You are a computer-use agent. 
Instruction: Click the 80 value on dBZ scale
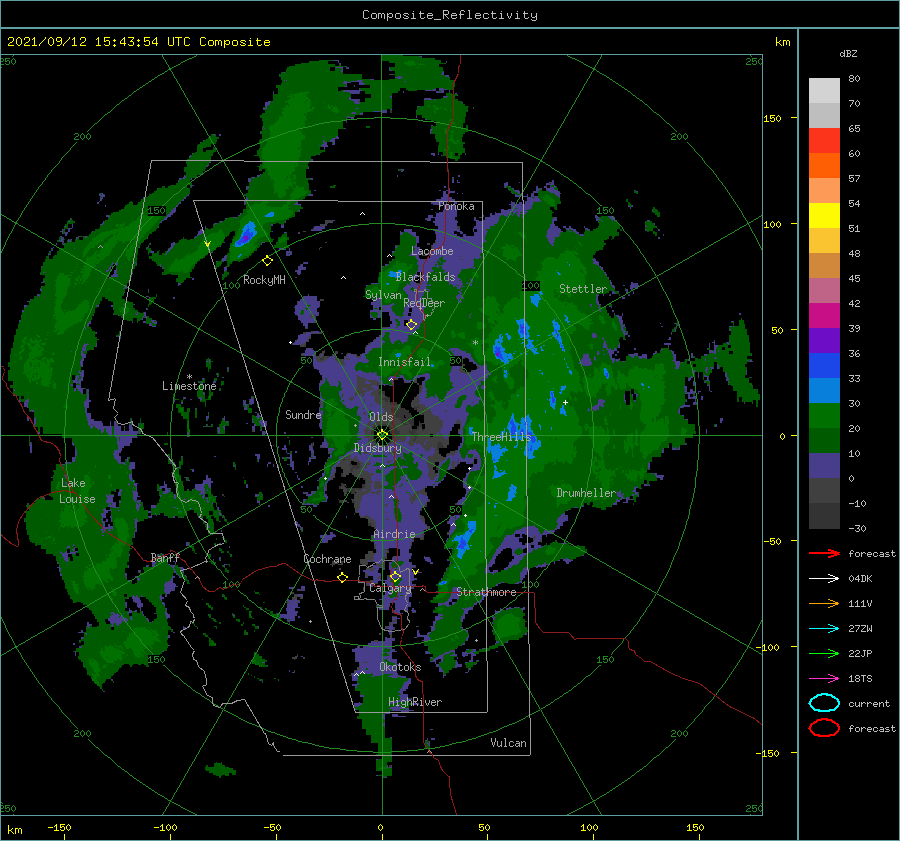point(854,79)
